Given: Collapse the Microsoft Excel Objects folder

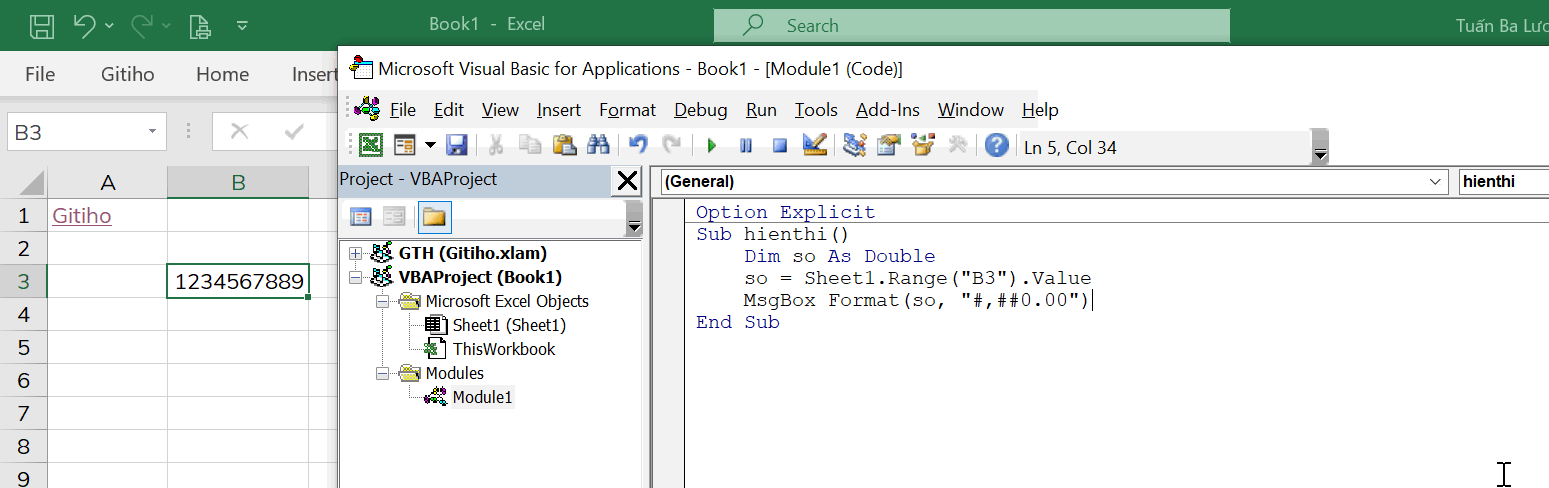Looking at the screenshot, I should point(382,302).
